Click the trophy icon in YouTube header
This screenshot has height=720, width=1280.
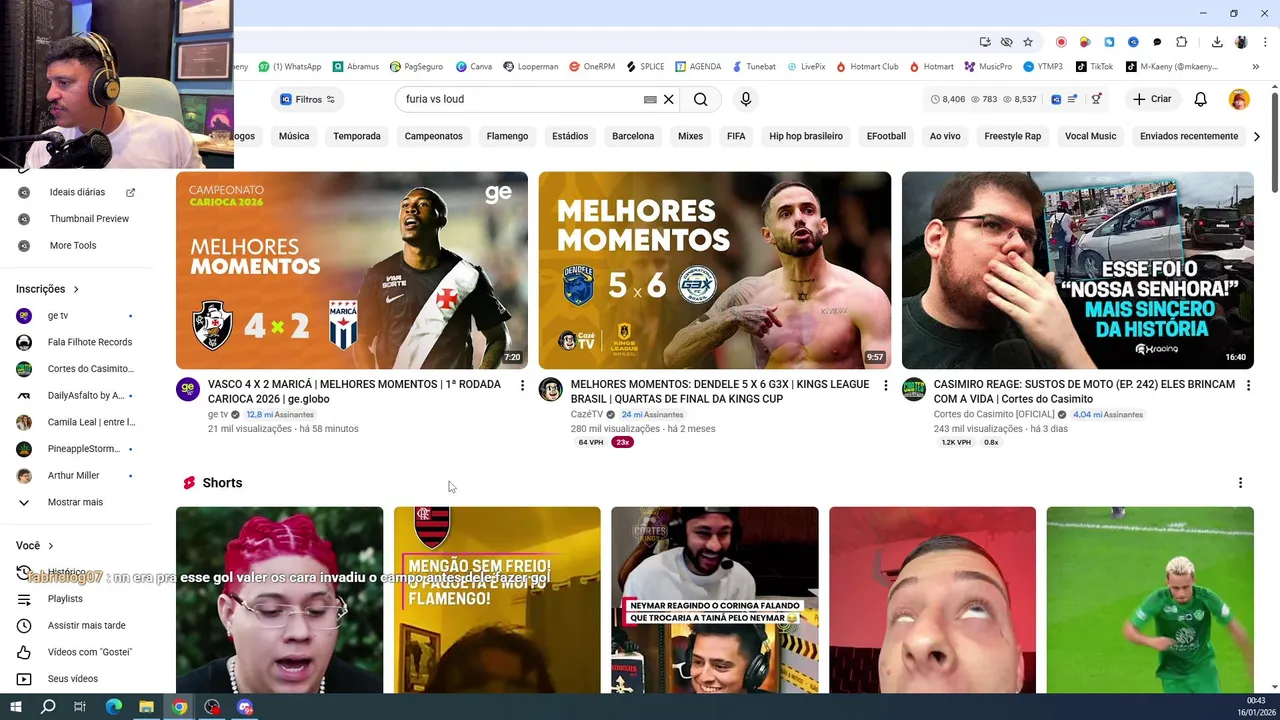pos(1096,99)
